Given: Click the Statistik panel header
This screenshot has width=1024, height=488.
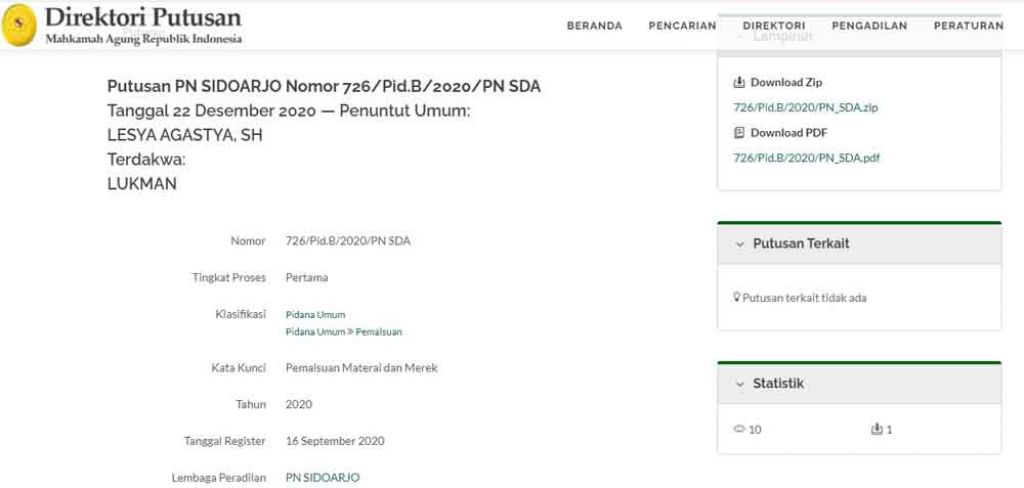Looking at the screenshot, I should (859, 383).
